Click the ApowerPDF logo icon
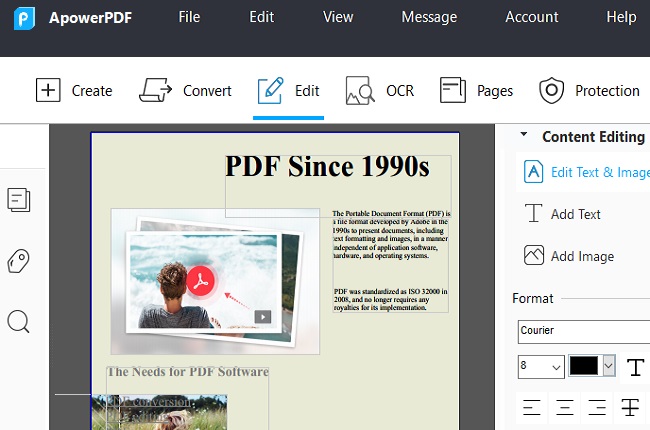 coord(24,18)
